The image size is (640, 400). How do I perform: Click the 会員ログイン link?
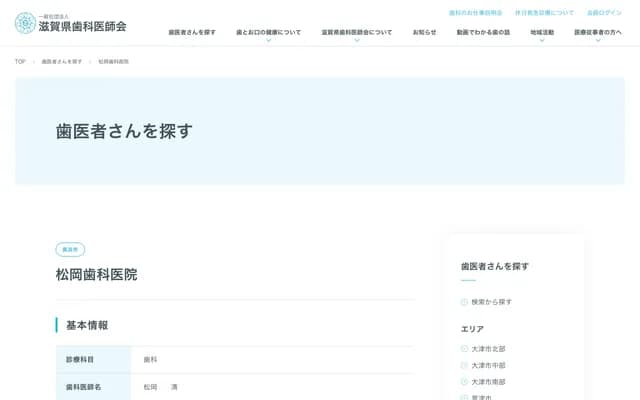pyautogui.click(x=604, y=13)
